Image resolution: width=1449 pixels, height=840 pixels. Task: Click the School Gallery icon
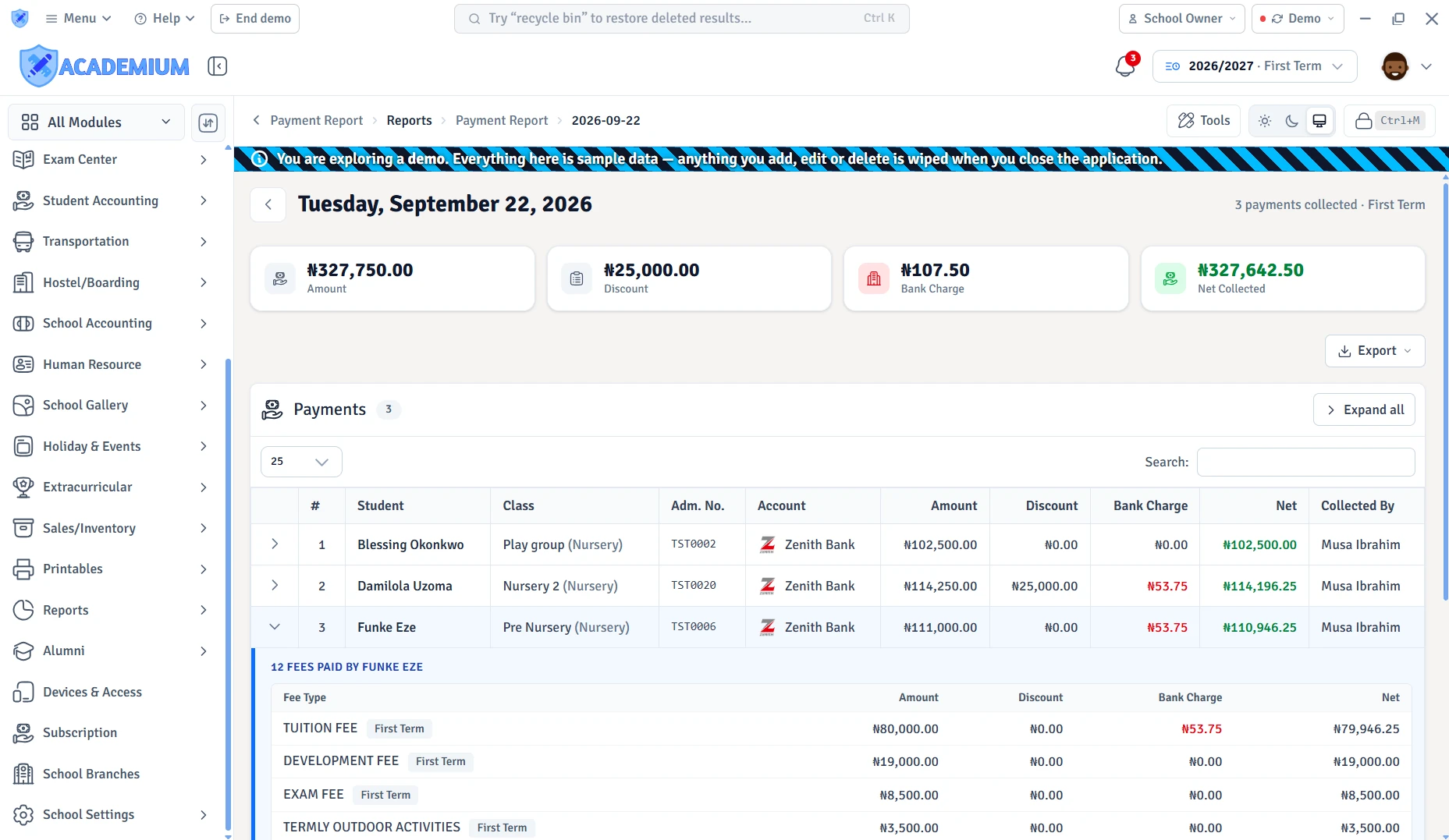click(23, 406)
